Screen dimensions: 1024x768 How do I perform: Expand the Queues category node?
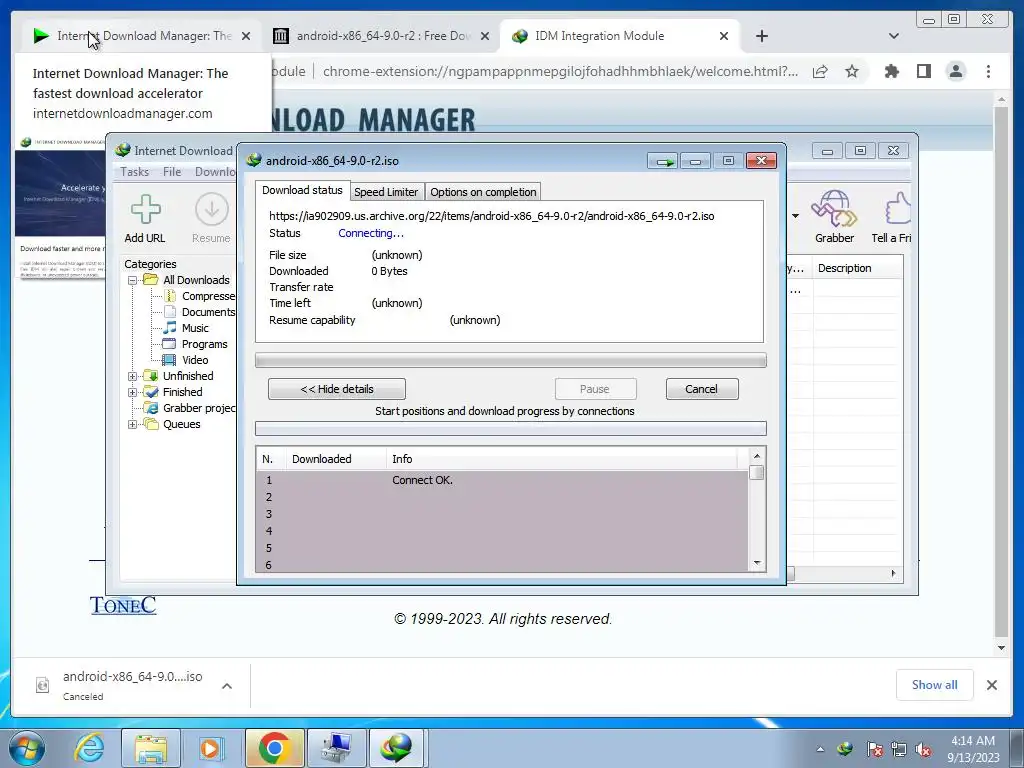pyautogui.click(x=133, y=424)
